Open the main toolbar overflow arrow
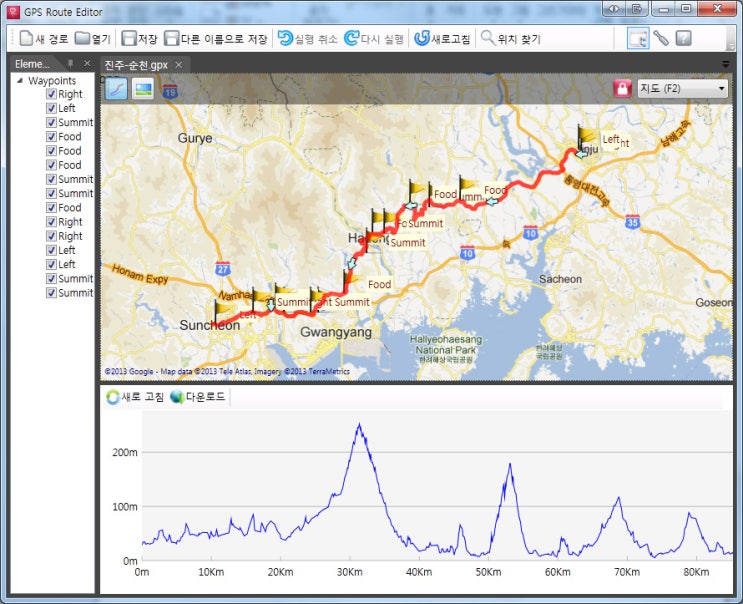Image resolution: width=743 pixels, height=604 pixels. pos(730,45)
